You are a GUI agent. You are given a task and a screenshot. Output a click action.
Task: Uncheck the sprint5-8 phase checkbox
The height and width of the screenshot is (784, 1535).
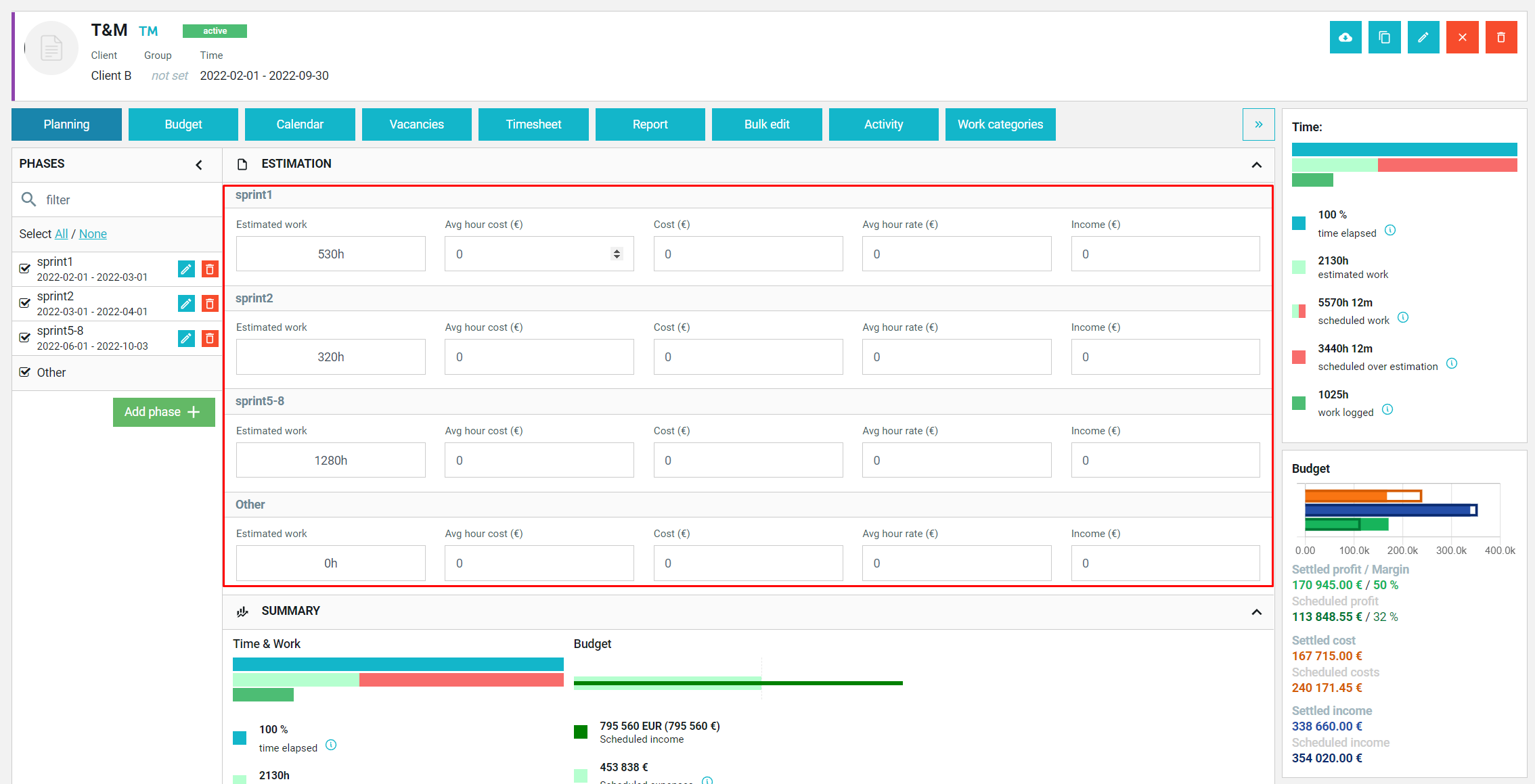[x=25, y=338]
